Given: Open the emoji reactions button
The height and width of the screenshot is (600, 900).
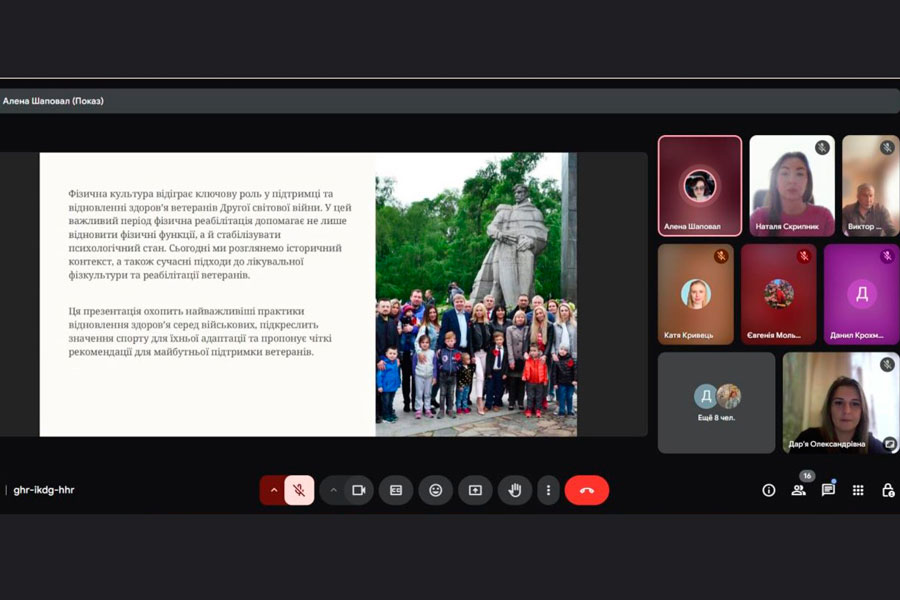Looking at the screenshot, I should [436, 490].
